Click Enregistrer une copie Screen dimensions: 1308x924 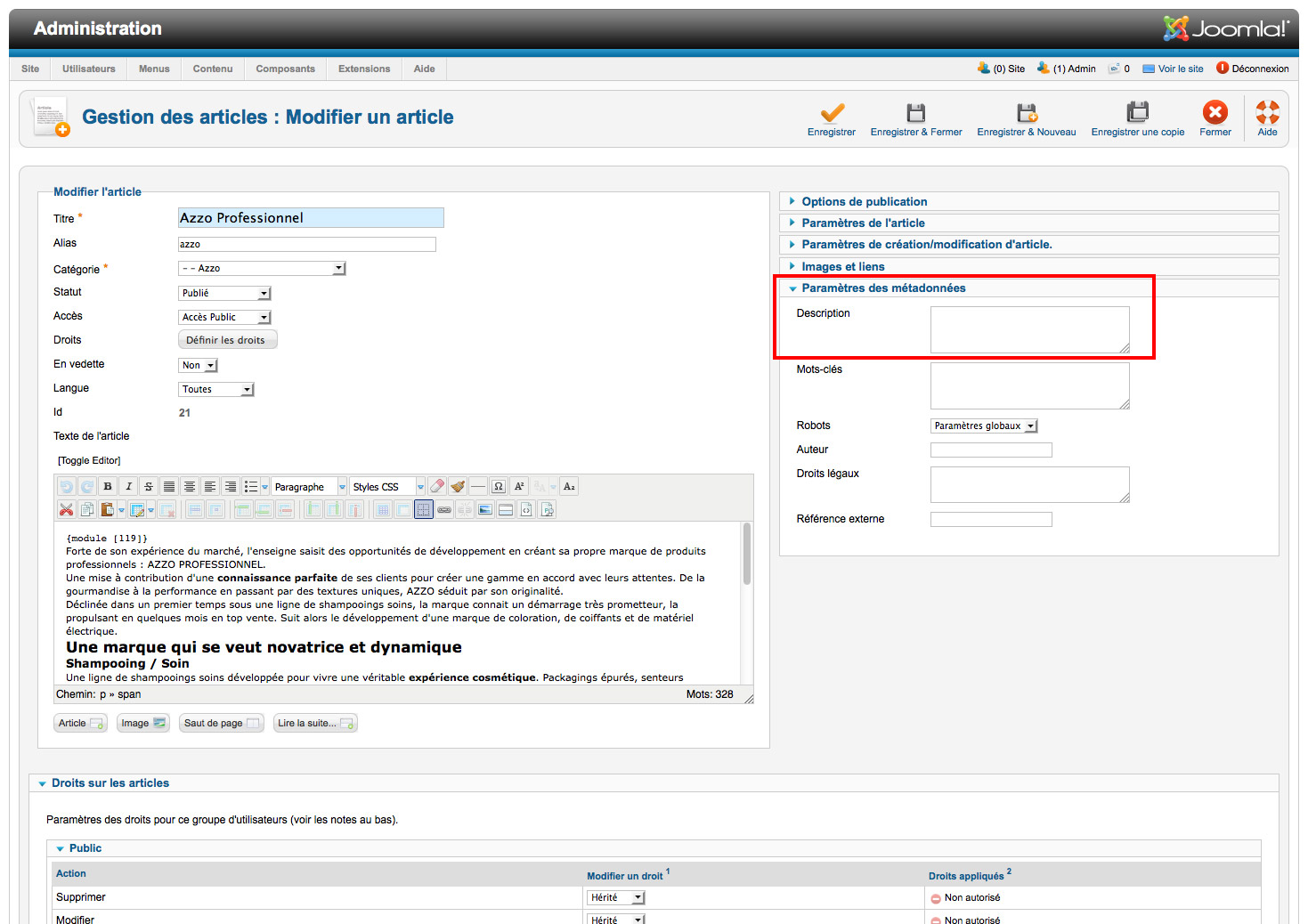pyautogui.click(x=1138, y=119)
